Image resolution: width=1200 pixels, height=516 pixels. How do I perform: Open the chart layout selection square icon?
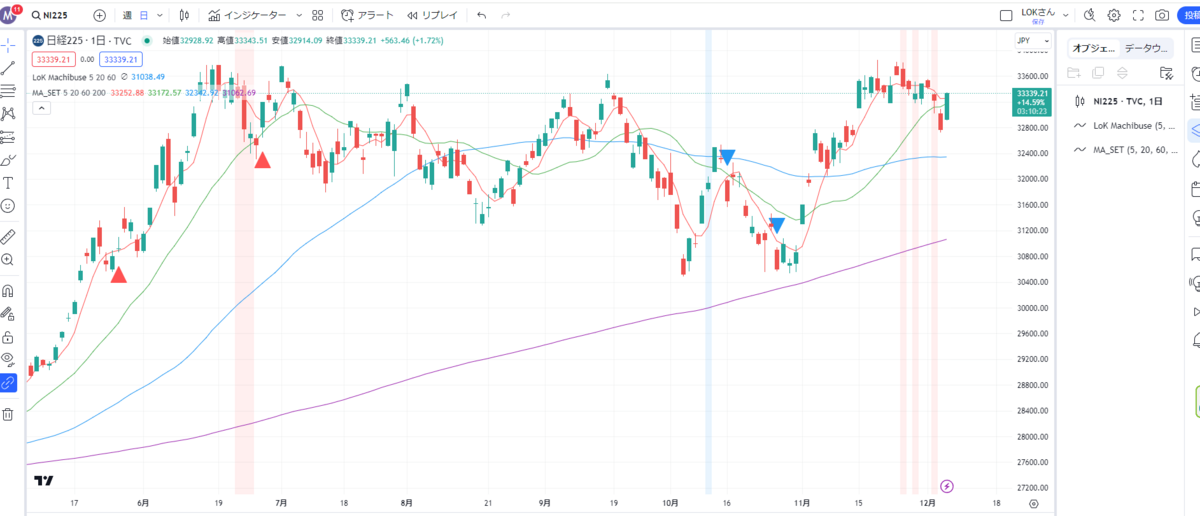(1006, 16)
